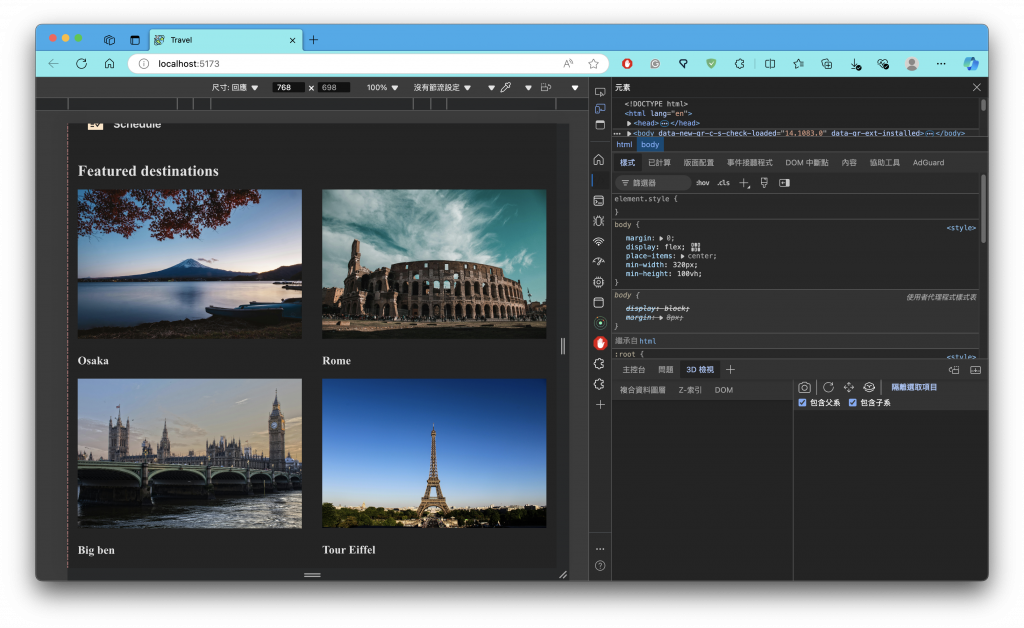Add page to favorites with star icon
Screen dimensions: 1024x628
pyautogui.click(x=593, y=64)
